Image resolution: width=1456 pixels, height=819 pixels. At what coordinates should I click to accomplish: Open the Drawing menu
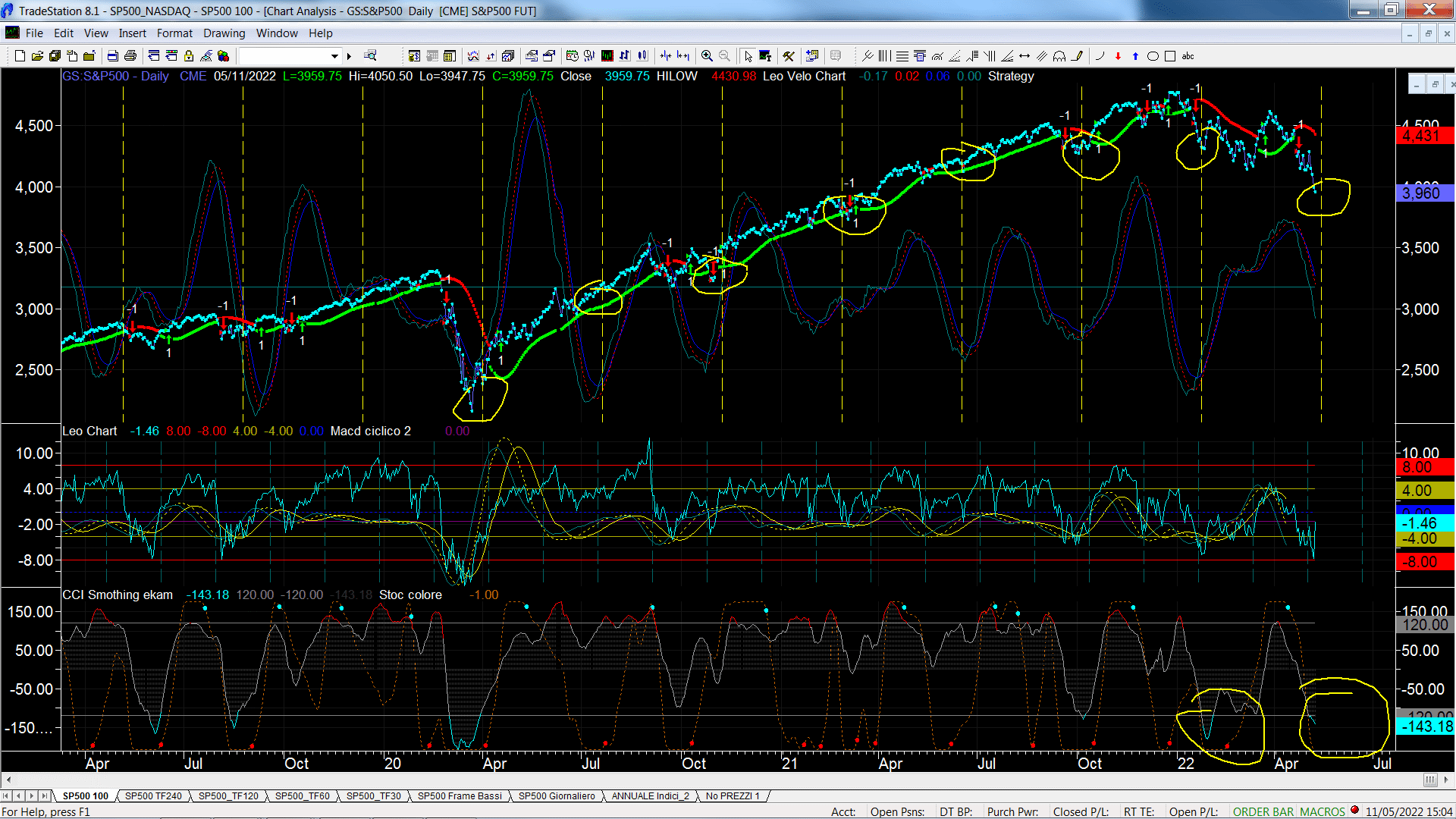click(x=224, y=33)
